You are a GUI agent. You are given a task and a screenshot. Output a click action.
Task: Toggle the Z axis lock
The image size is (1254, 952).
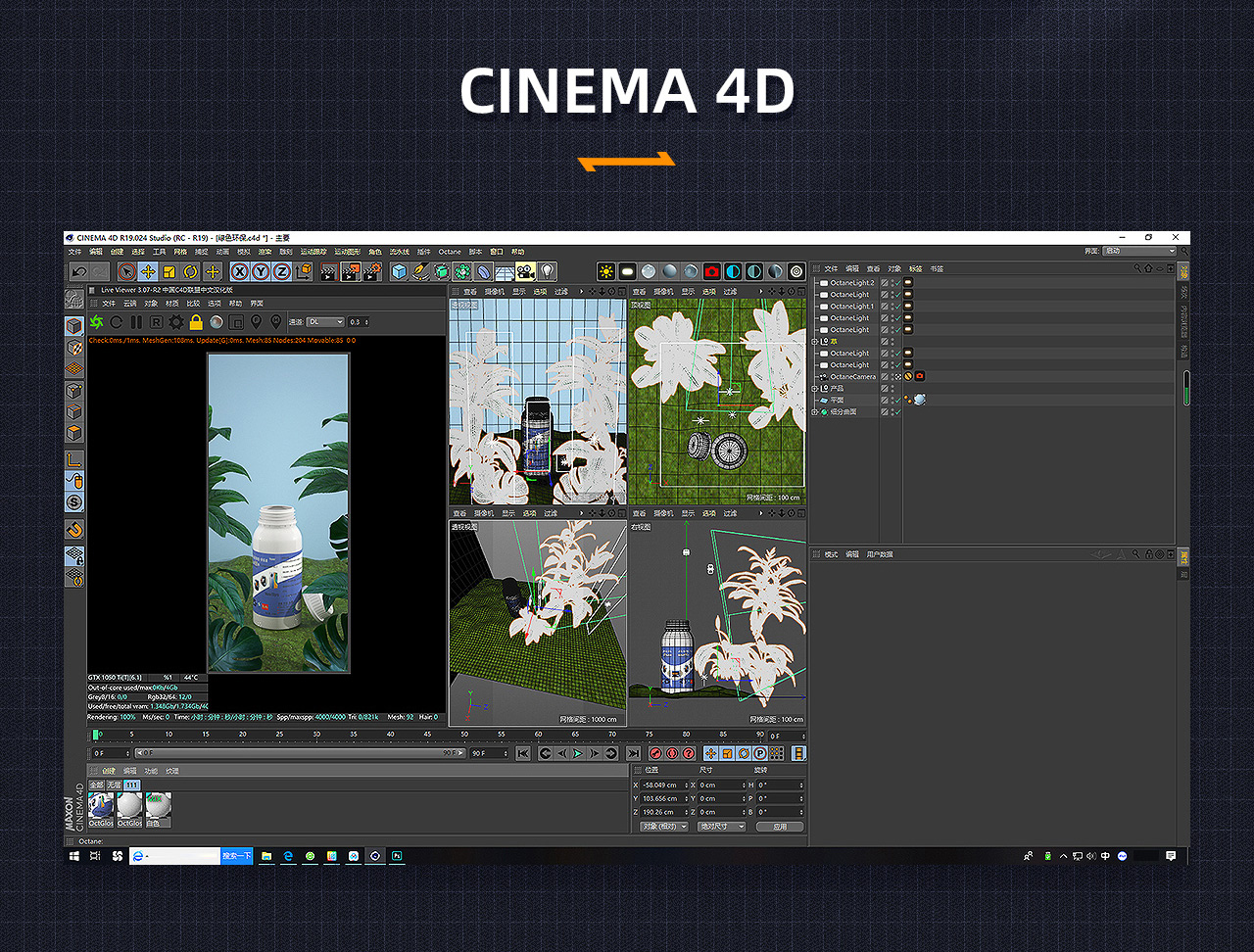point(282,272)
